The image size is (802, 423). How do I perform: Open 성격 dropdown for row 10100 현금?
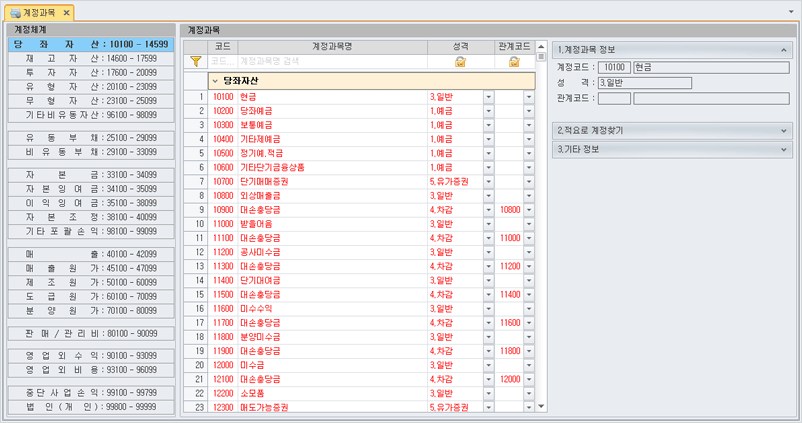pos(488,97)
